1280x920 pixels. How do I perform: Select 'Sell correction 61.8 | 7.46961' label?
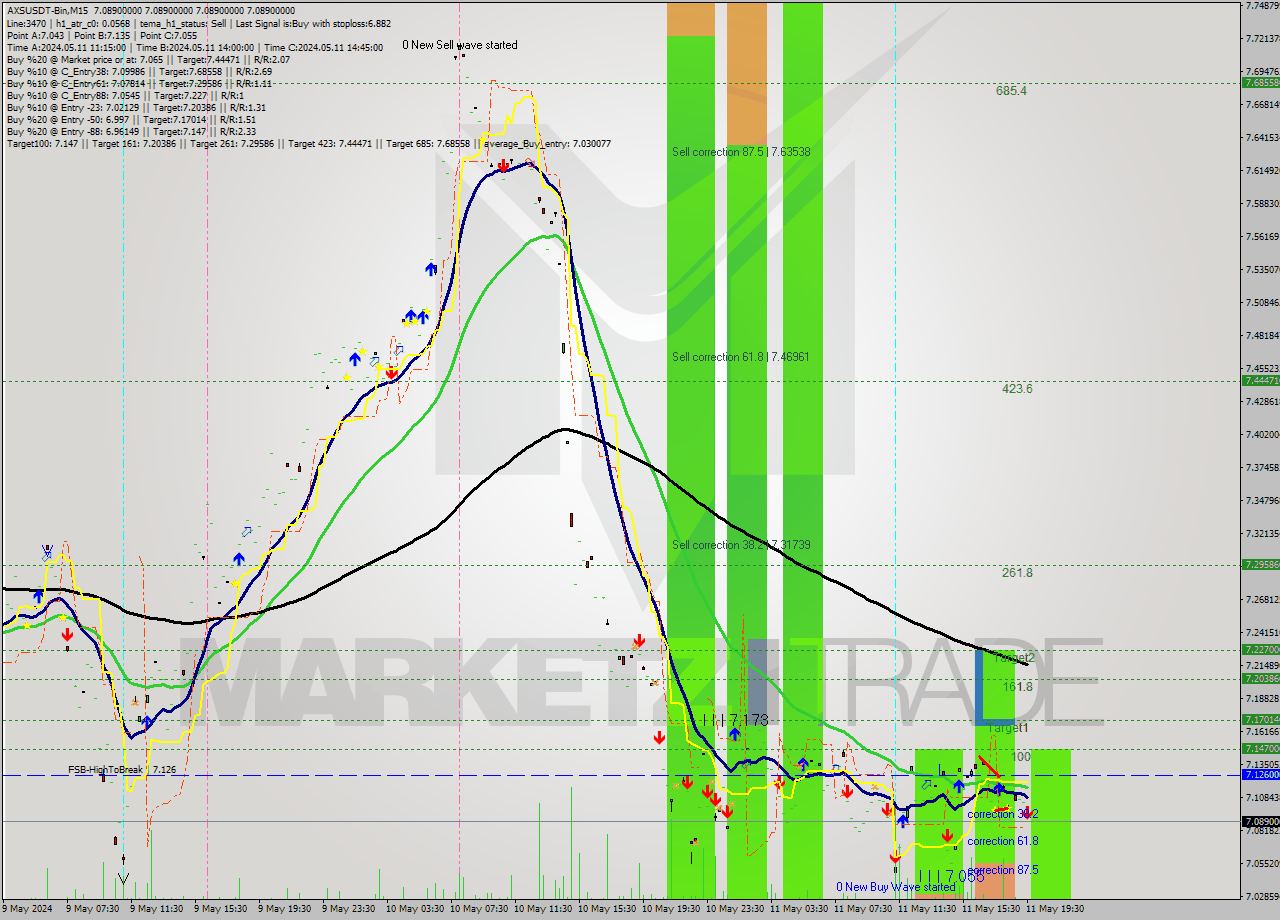pyautogui.click(x=740, y=356)
